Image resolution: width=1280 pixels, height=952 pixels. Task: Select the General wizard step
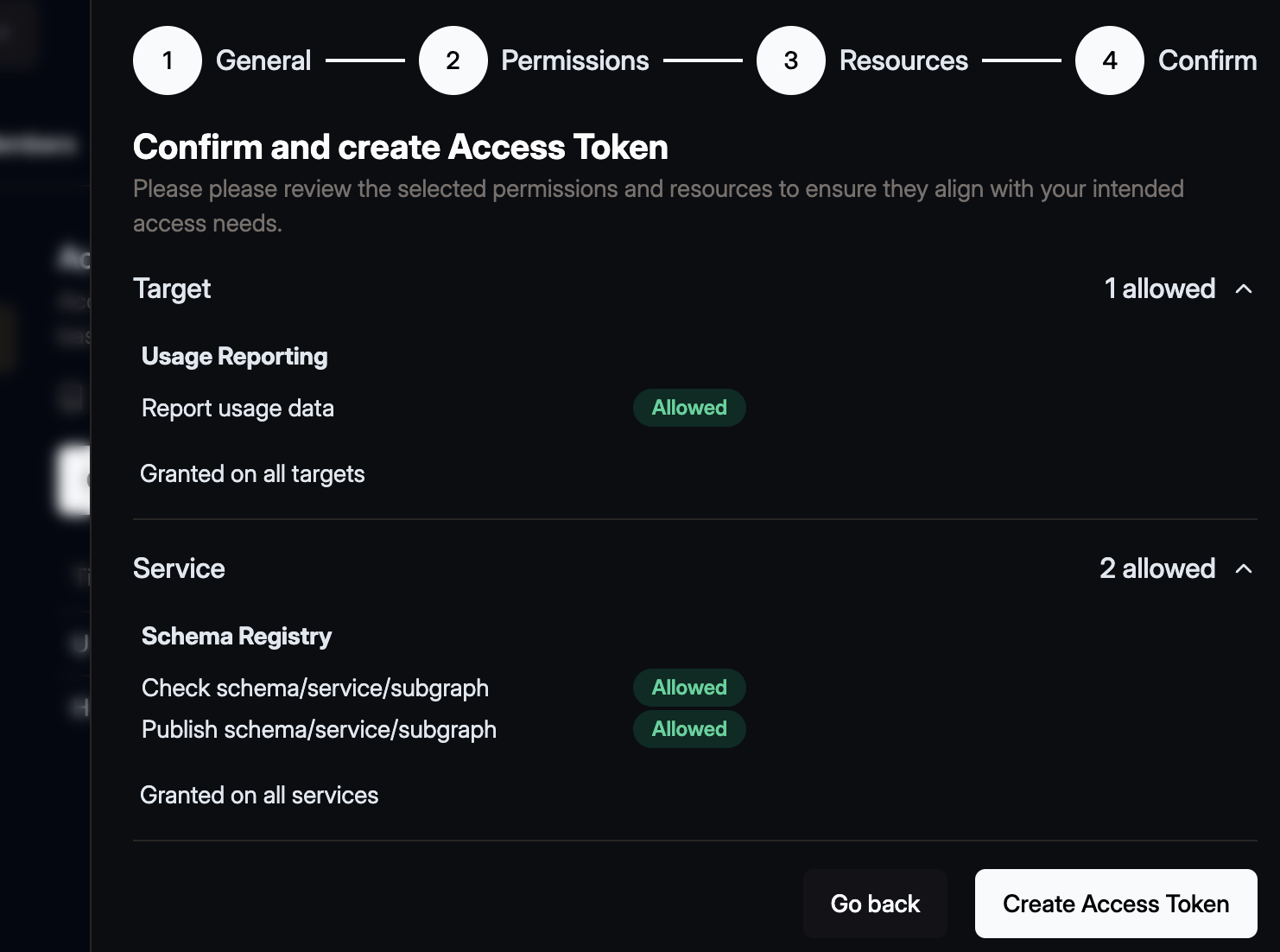[263, 60]
